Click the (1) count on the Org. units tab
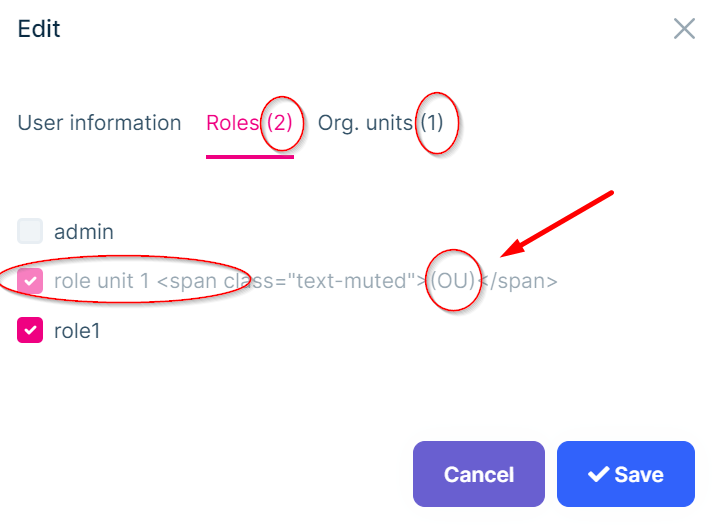The width and height of the screenshot is (714, 530). [431, 123]
